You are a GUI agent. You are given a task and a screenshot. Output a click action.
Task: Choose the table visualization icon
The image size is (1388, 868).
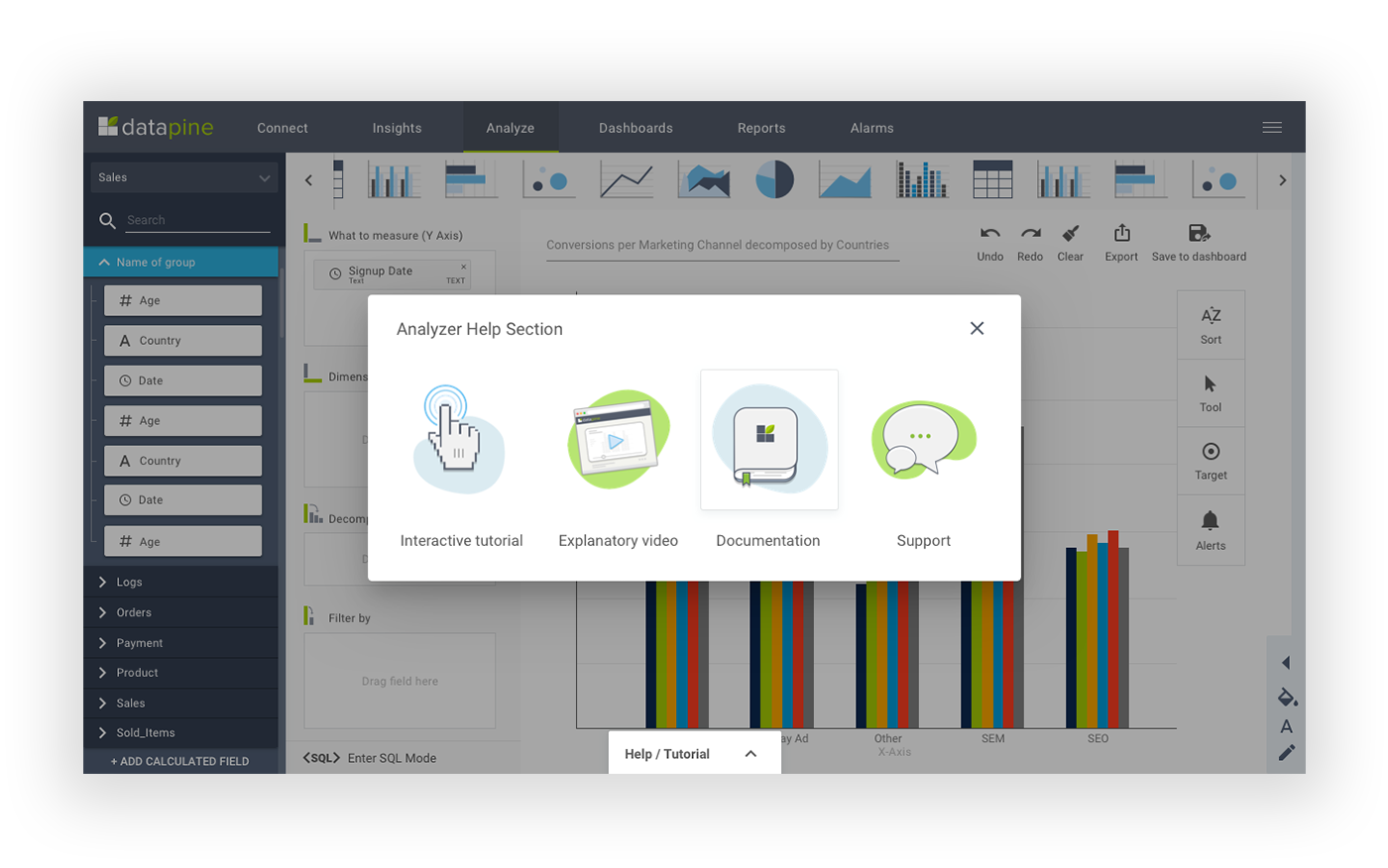992,179
